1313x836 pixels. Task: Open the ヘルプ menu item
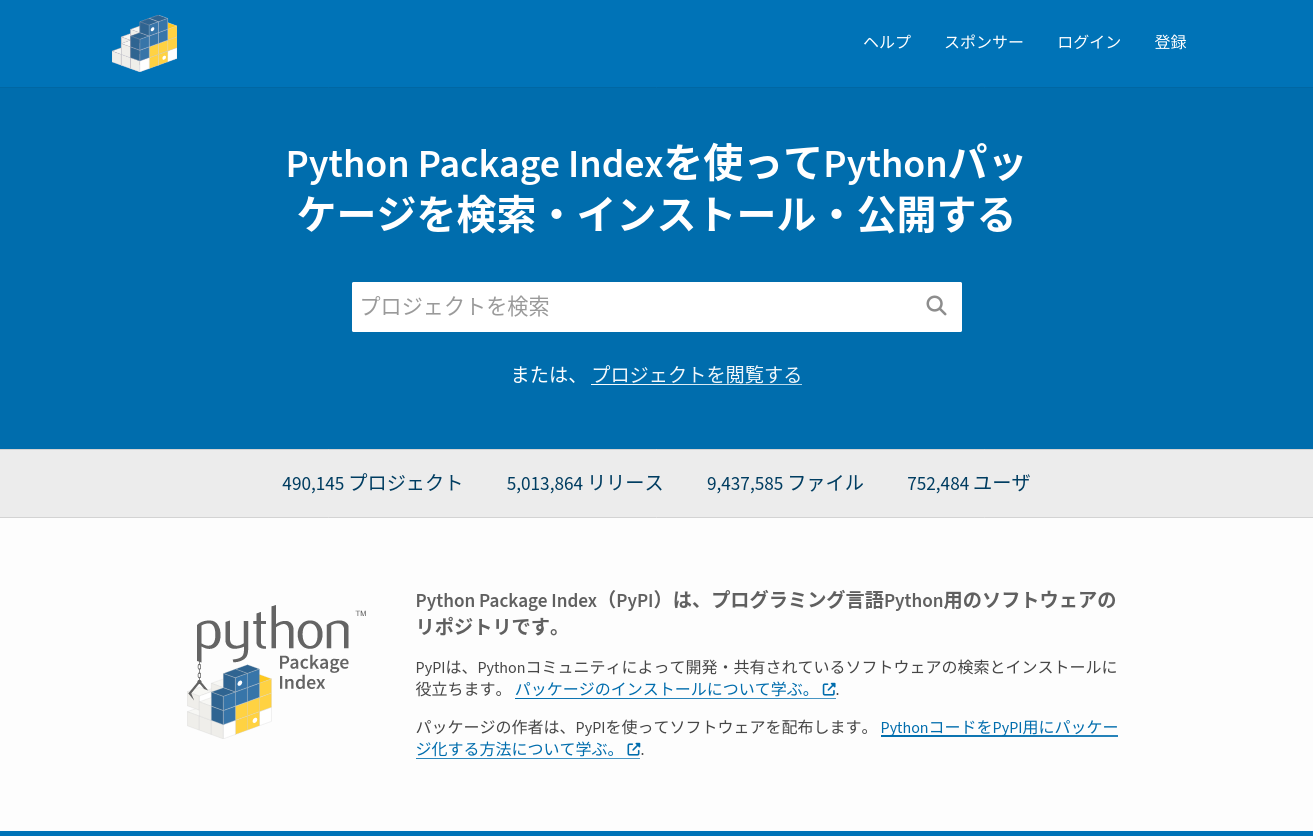pyautogui.click(x=887, y=42)
